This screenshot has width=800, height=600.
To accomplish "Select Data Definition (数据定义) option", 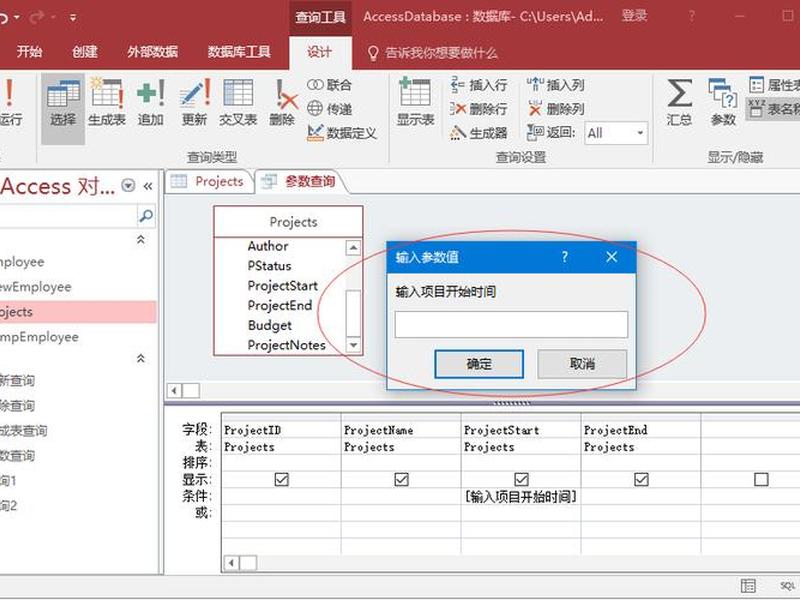I will 342,133.
